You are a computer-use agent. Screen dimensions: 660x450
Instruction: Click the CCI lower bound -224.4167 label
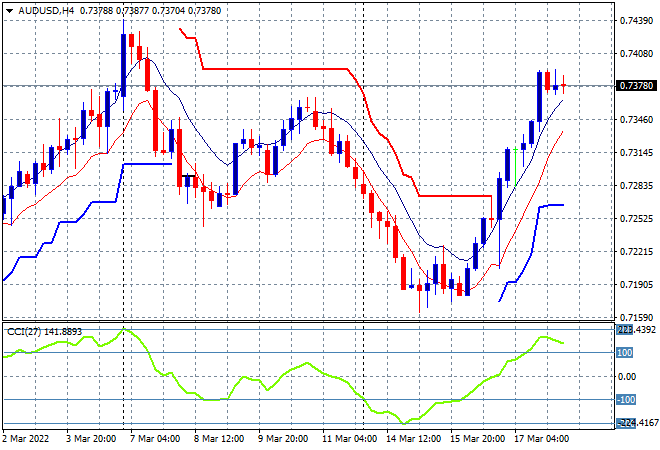[x=637, y=423]
